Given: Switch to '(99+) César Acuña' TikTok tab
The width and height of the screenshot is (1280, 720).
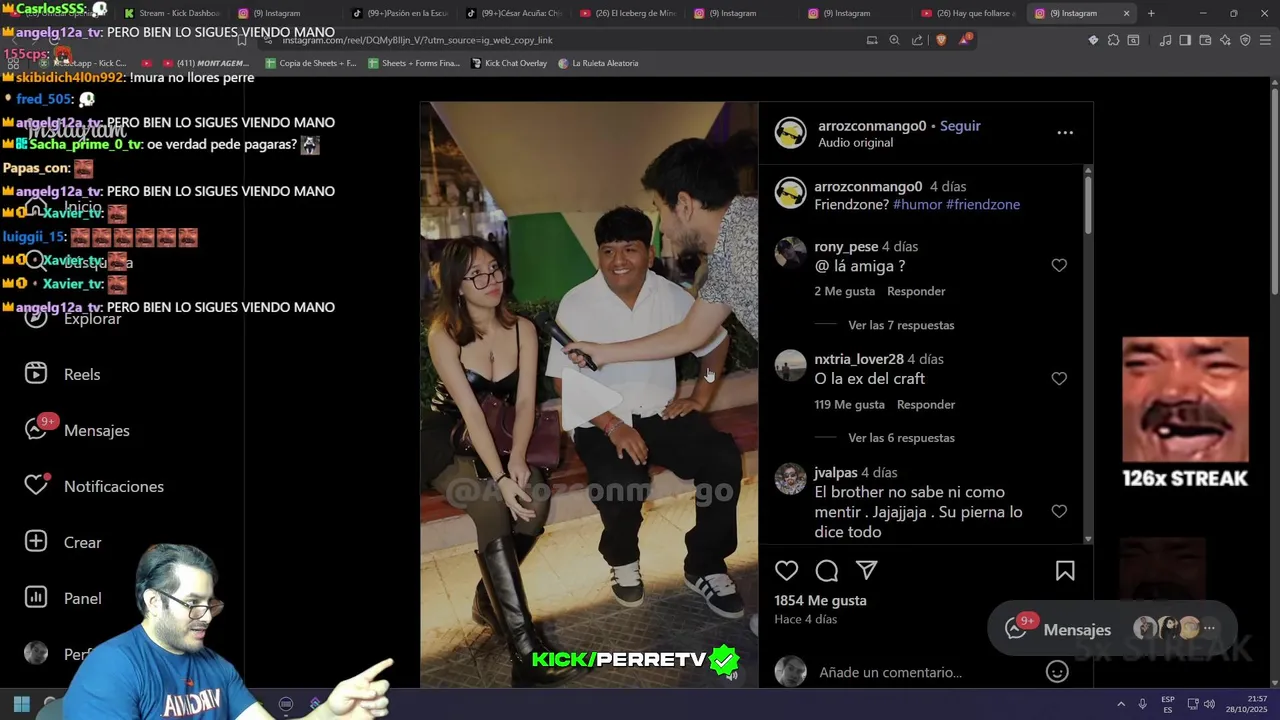Looking at the screenshot, I should [x=514, y=13].
